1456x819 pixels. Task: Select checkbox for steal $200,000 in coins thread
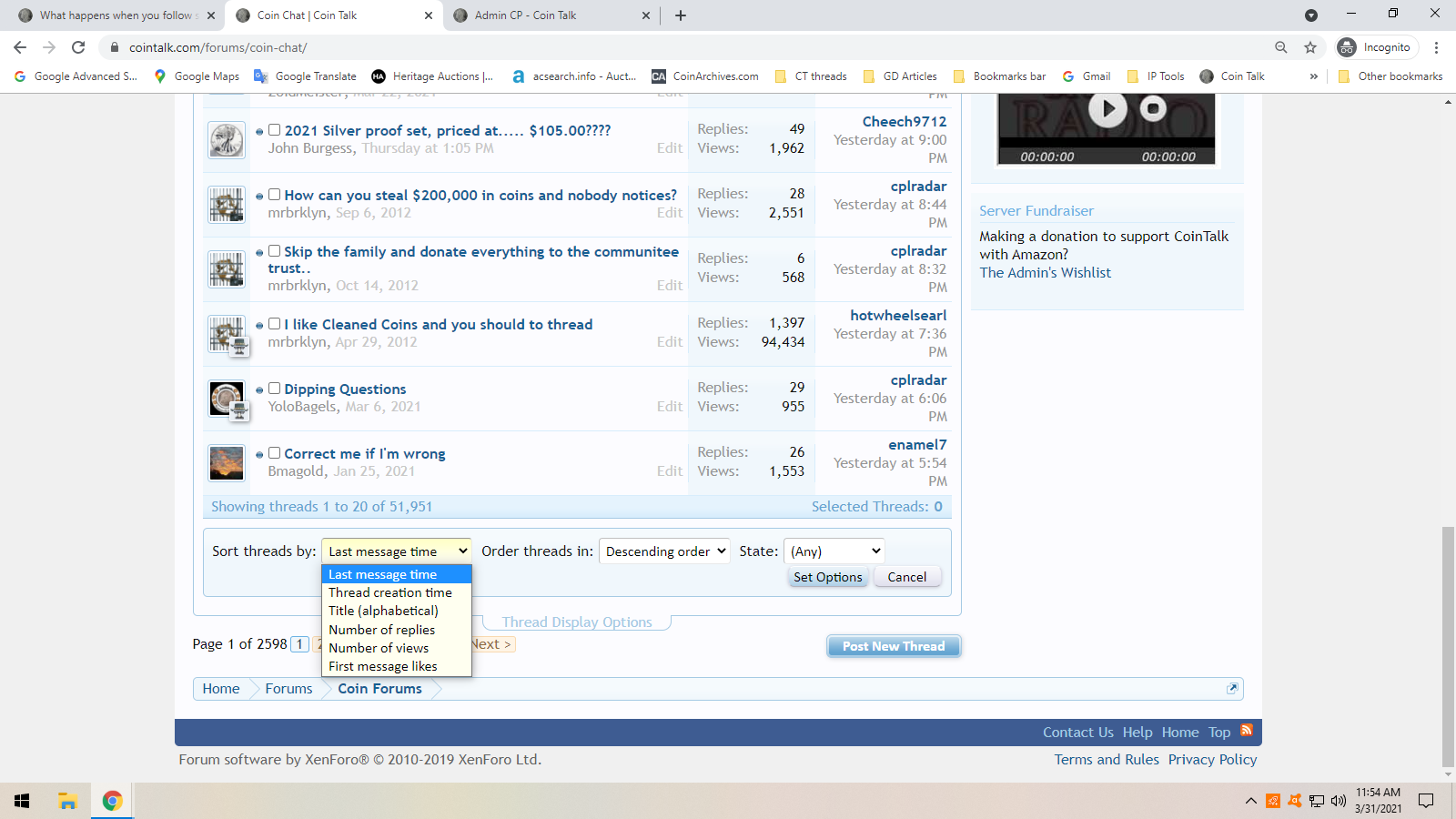pos(274,195)
